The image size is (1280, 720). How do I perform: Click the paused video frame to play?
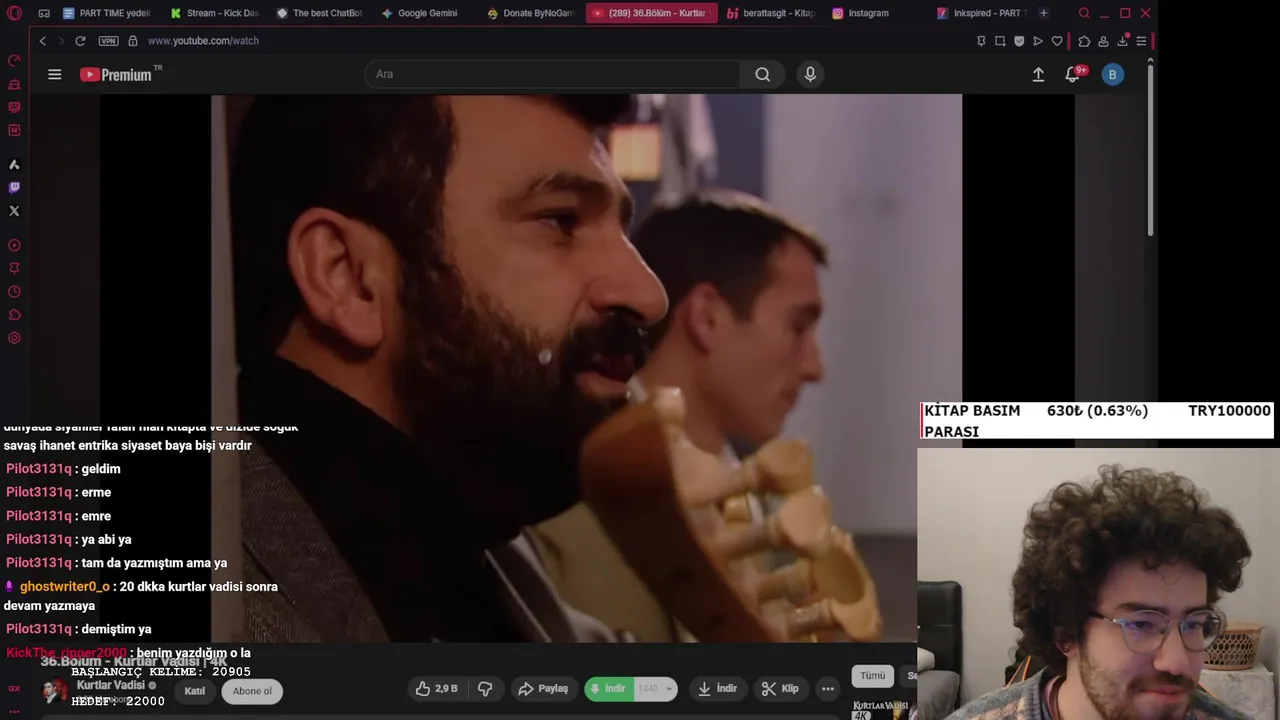(586, 368)
